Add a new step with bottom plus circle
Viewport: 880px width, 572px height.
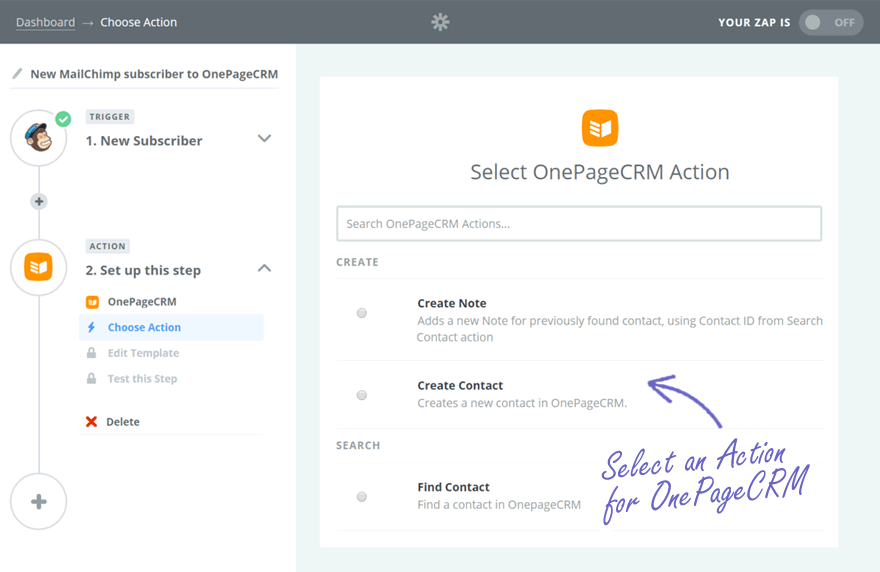click(38, 501)
